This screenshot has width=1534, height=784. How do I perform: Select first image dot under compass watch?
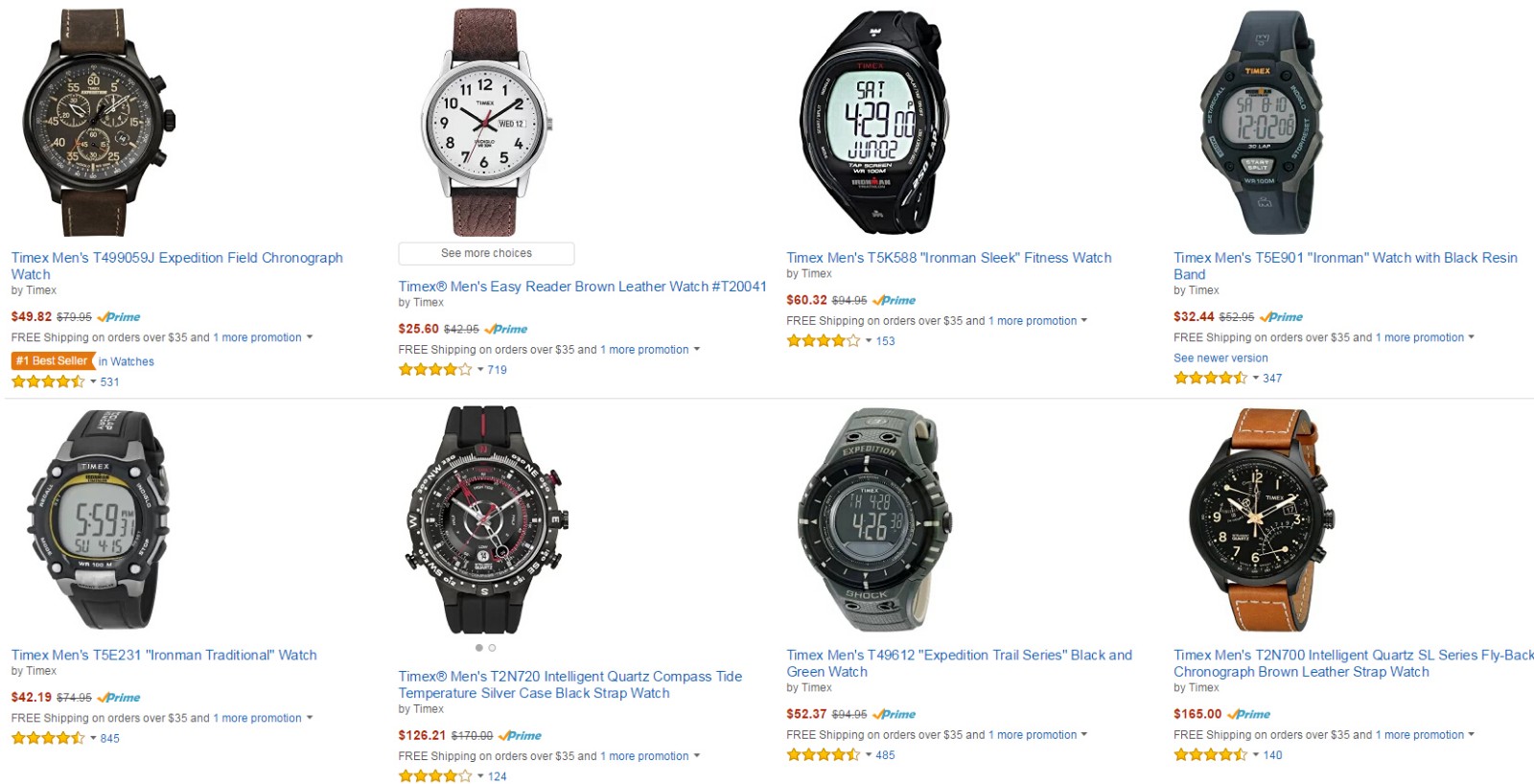[479, 648]
